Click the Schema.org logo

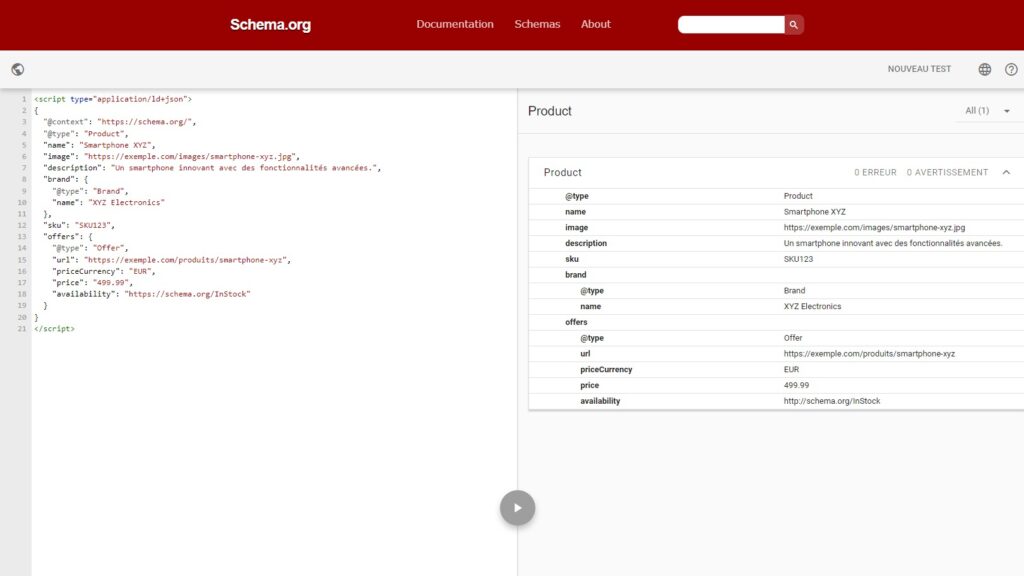click(270, 25)
